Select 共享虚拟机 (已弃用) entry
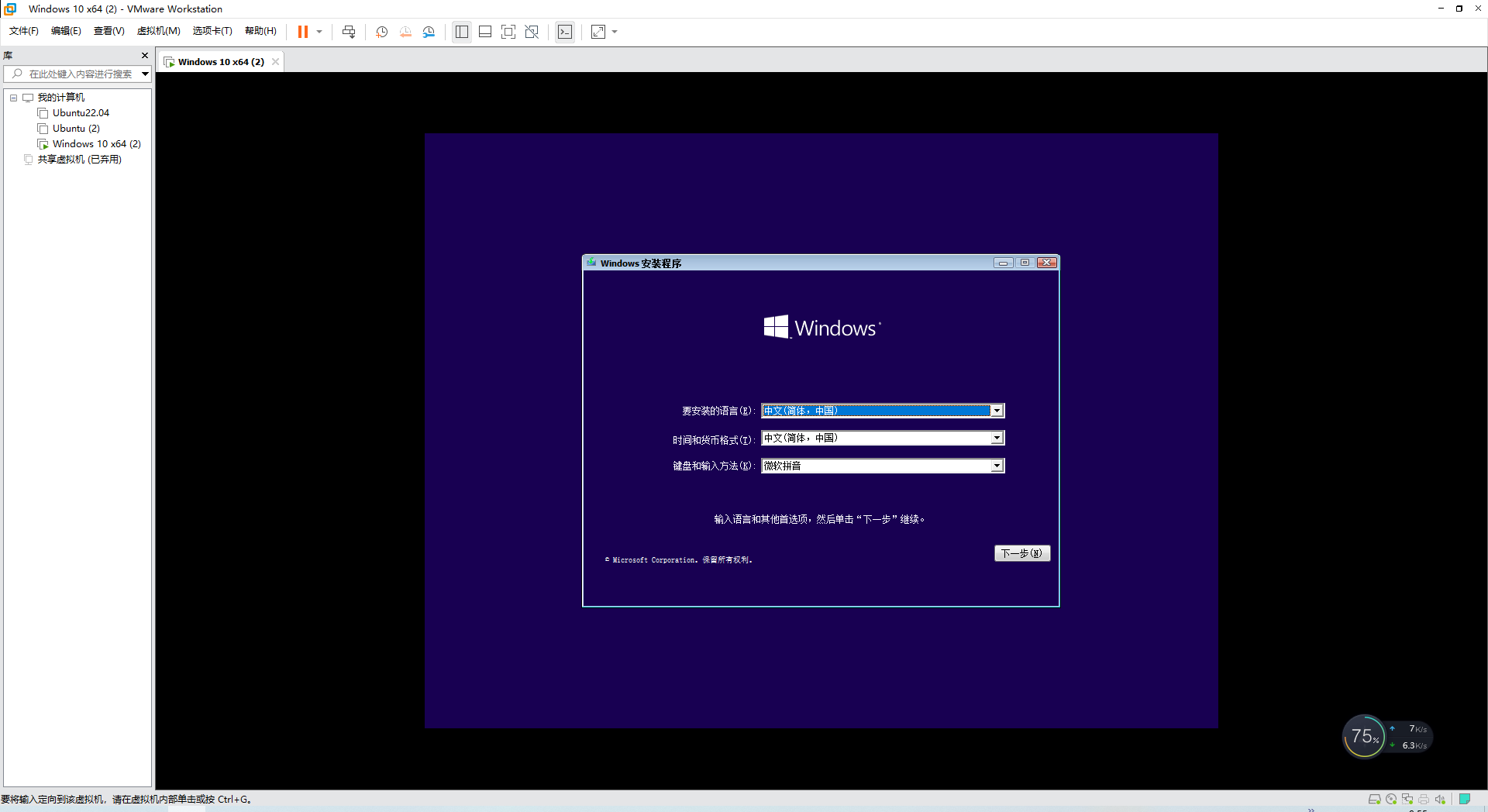The height and width of the screenshot is (812, 1488). (80, 160)
